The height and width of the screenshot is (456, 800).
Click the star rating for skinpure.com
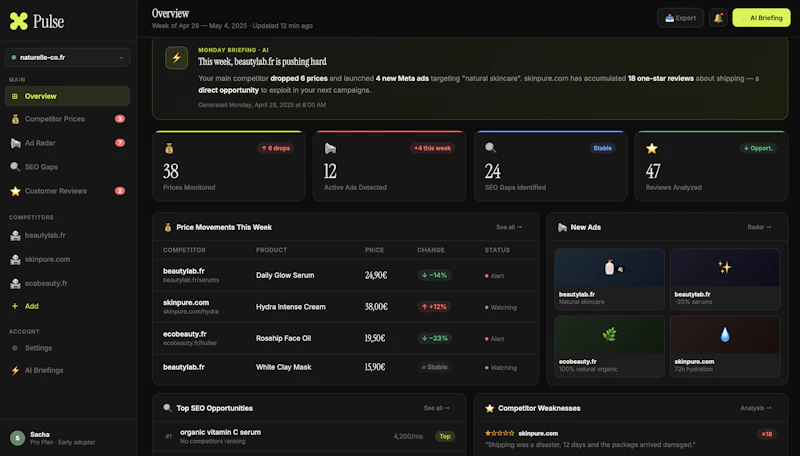pyautogui.click(x=499, y=434)
